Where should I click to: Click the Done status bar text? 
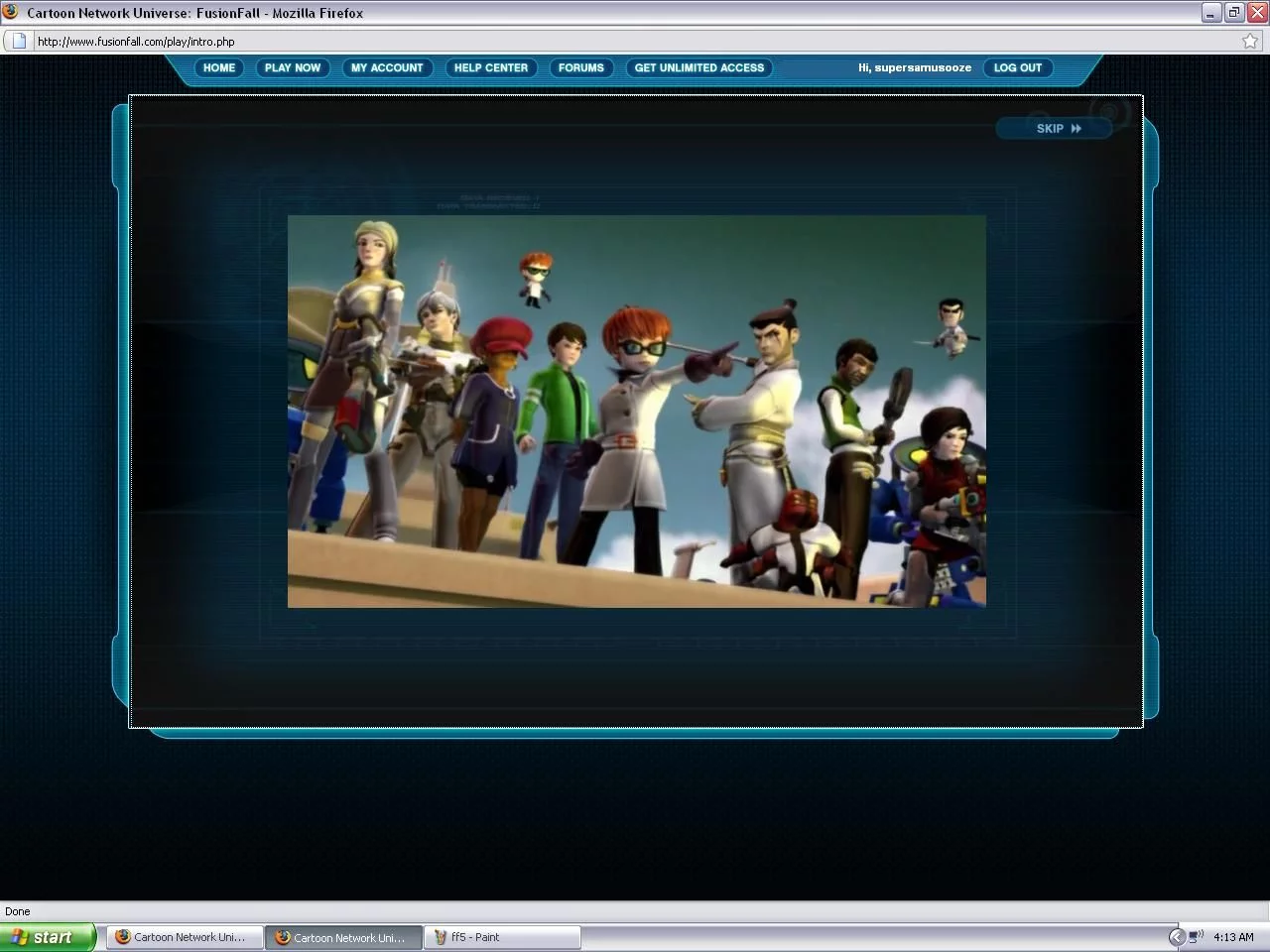18,911
